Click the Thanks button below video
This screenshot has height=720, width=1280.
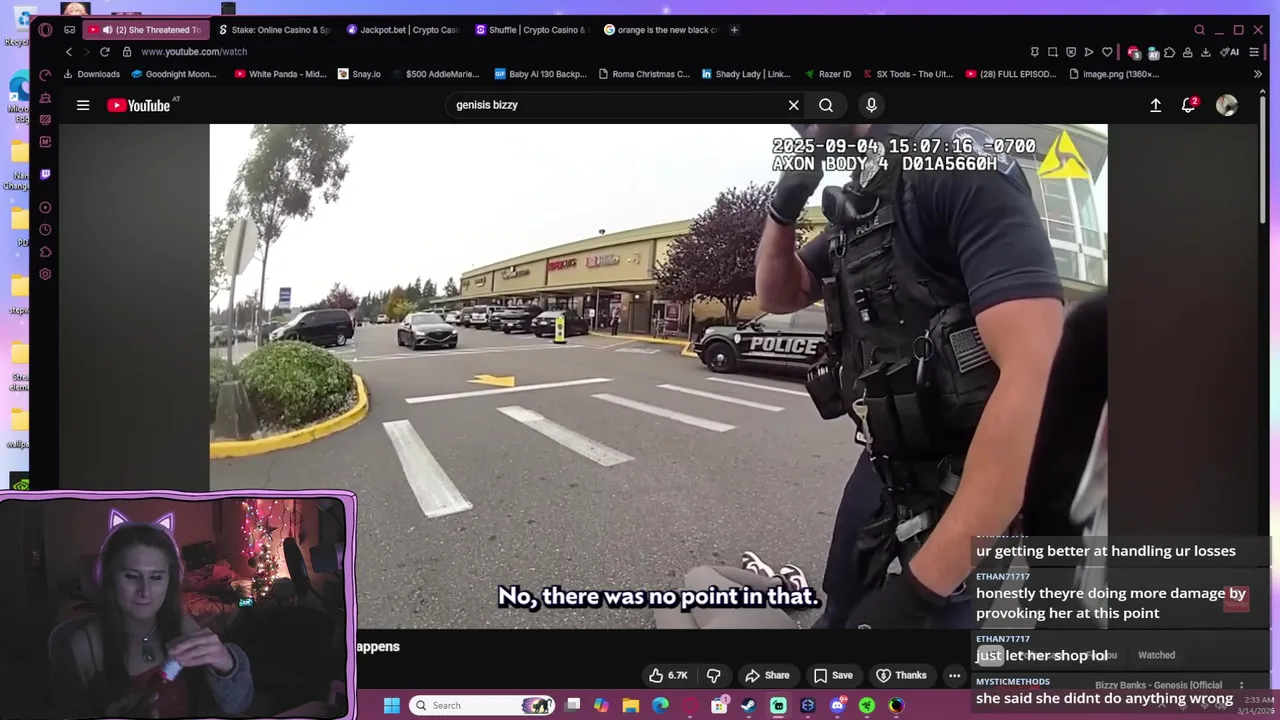[901, 675]
